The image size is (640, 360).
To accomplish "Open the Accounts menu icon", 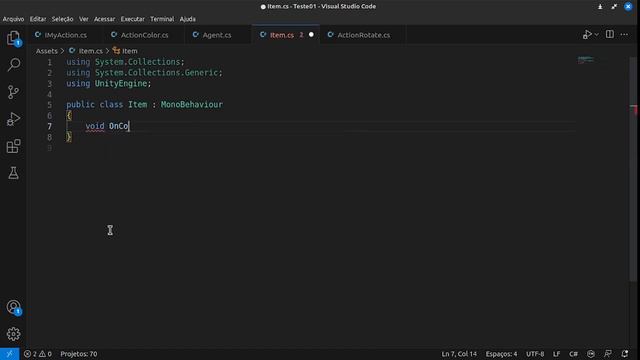I will tap(13, 307).
